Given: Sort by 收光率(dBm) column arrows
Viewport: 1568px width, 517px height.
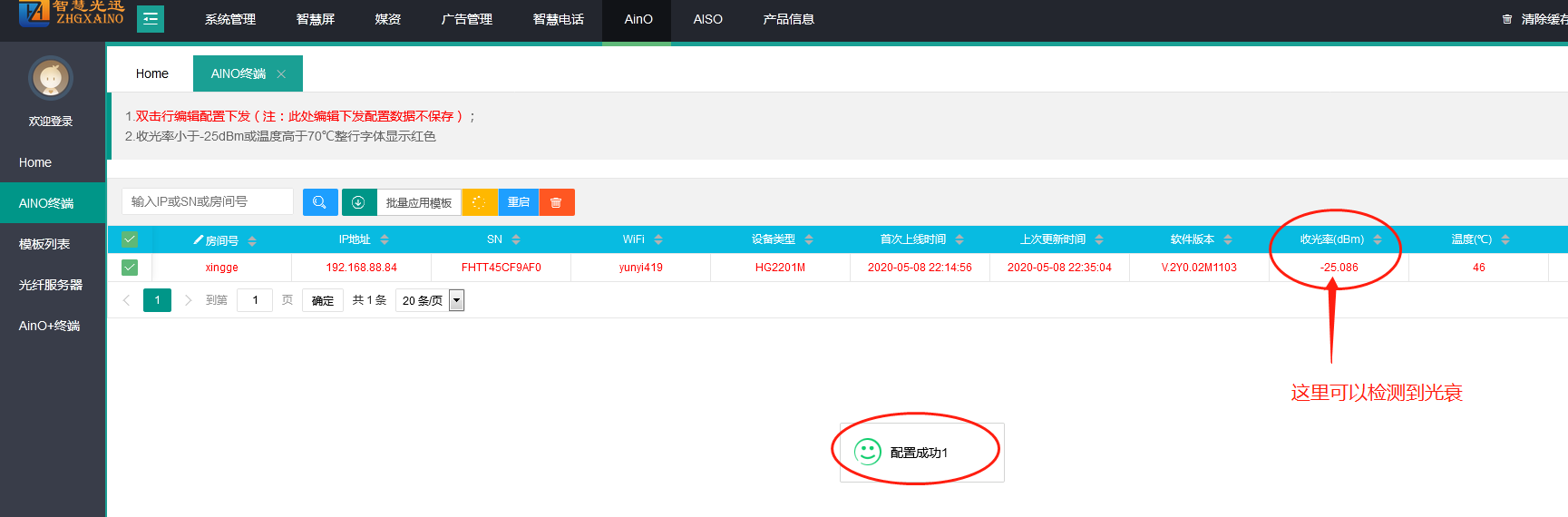Looking at the screenshot, I should pyautogui.click(x=1377, y=239).
